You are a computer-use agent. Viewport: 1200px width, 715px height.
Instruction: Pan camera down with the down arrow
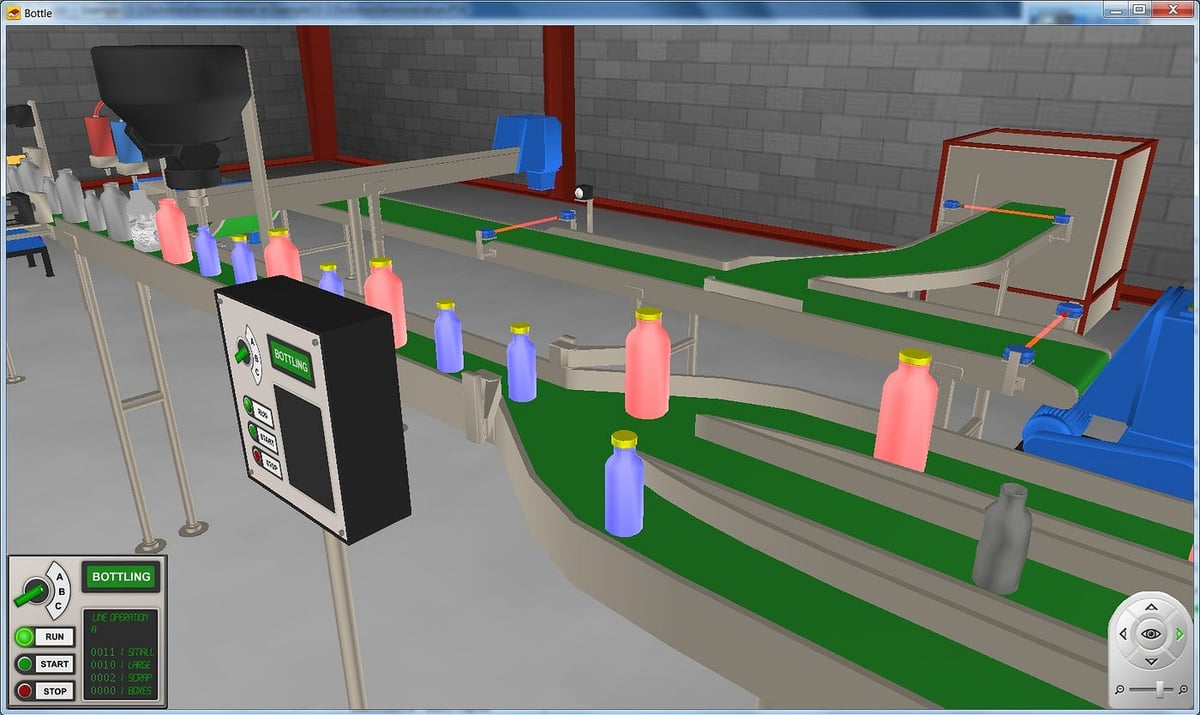pyautogui.click(x=1151, y=660)
